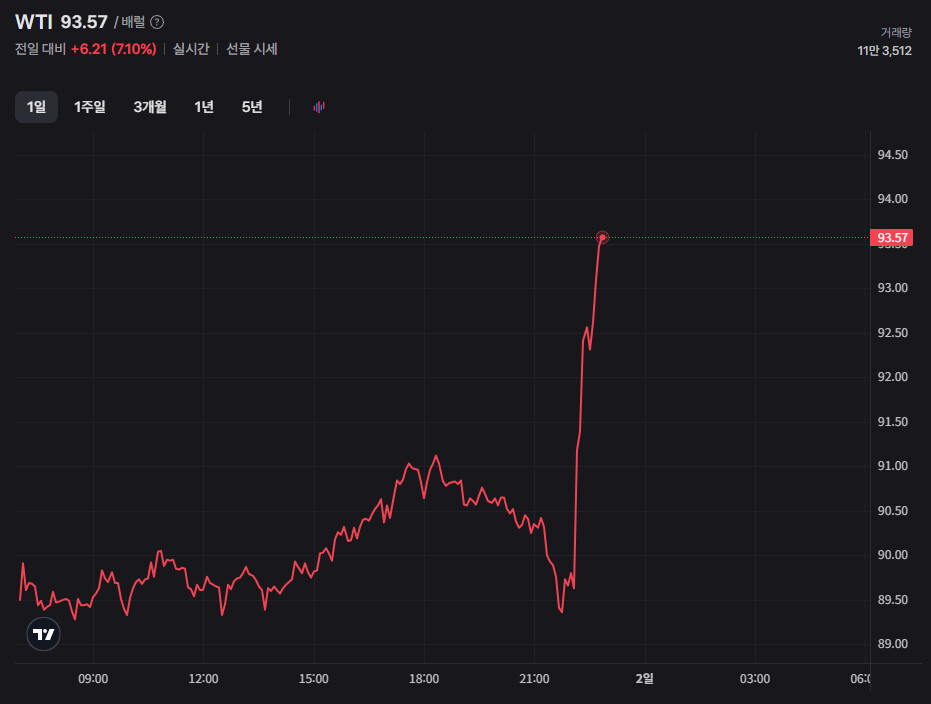The width and height of the screenshot is (931, 704).
Task: Select the 3개월 time range tab
Action: [150, 107]
